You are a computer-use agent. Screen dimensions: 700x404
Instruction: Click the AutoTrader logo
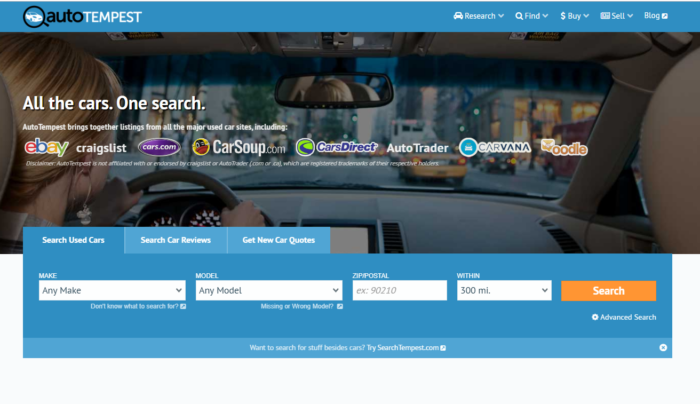pos(417,148)
